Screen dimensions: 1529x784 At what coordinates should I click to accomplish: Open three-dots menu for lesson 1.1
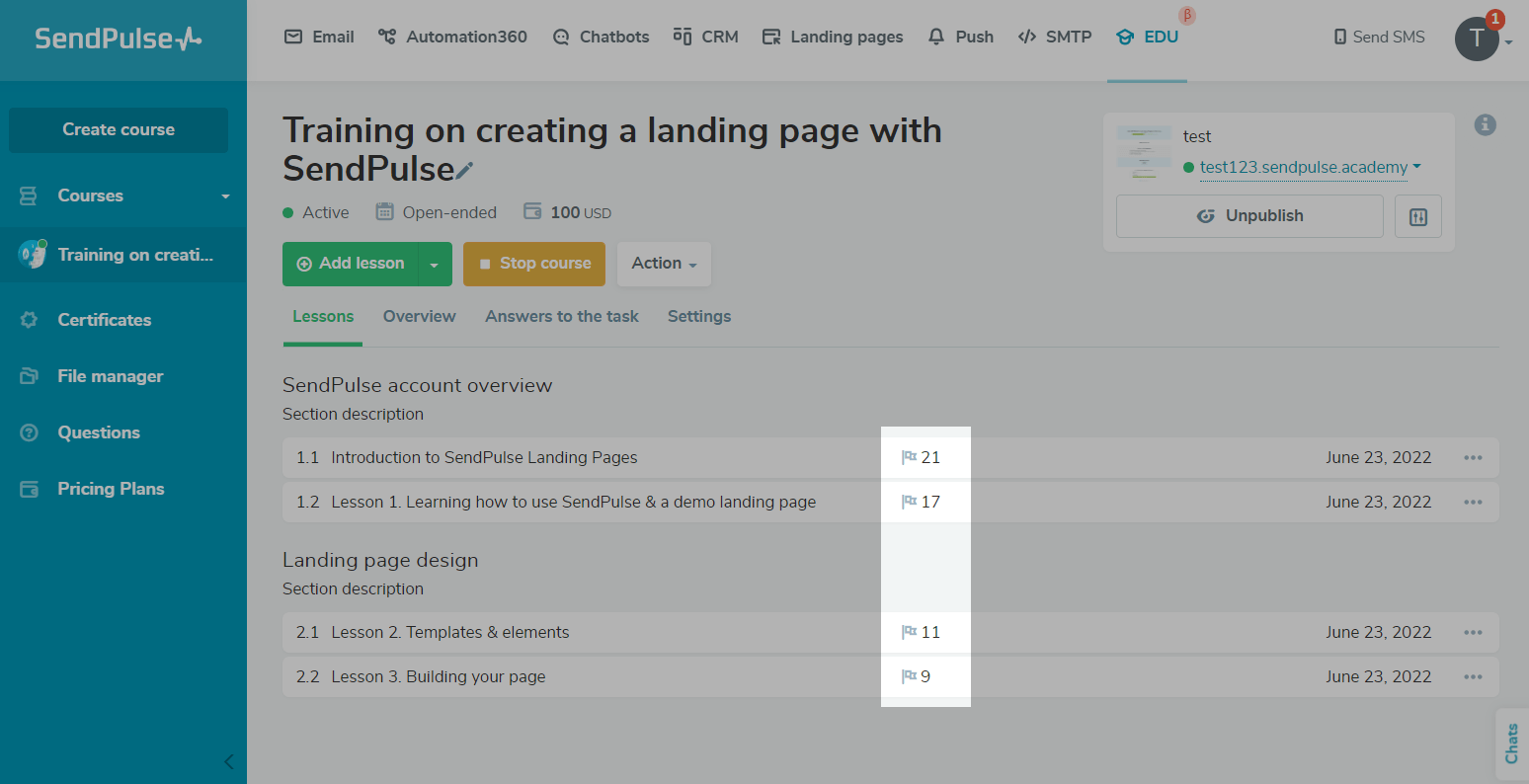1473,458
